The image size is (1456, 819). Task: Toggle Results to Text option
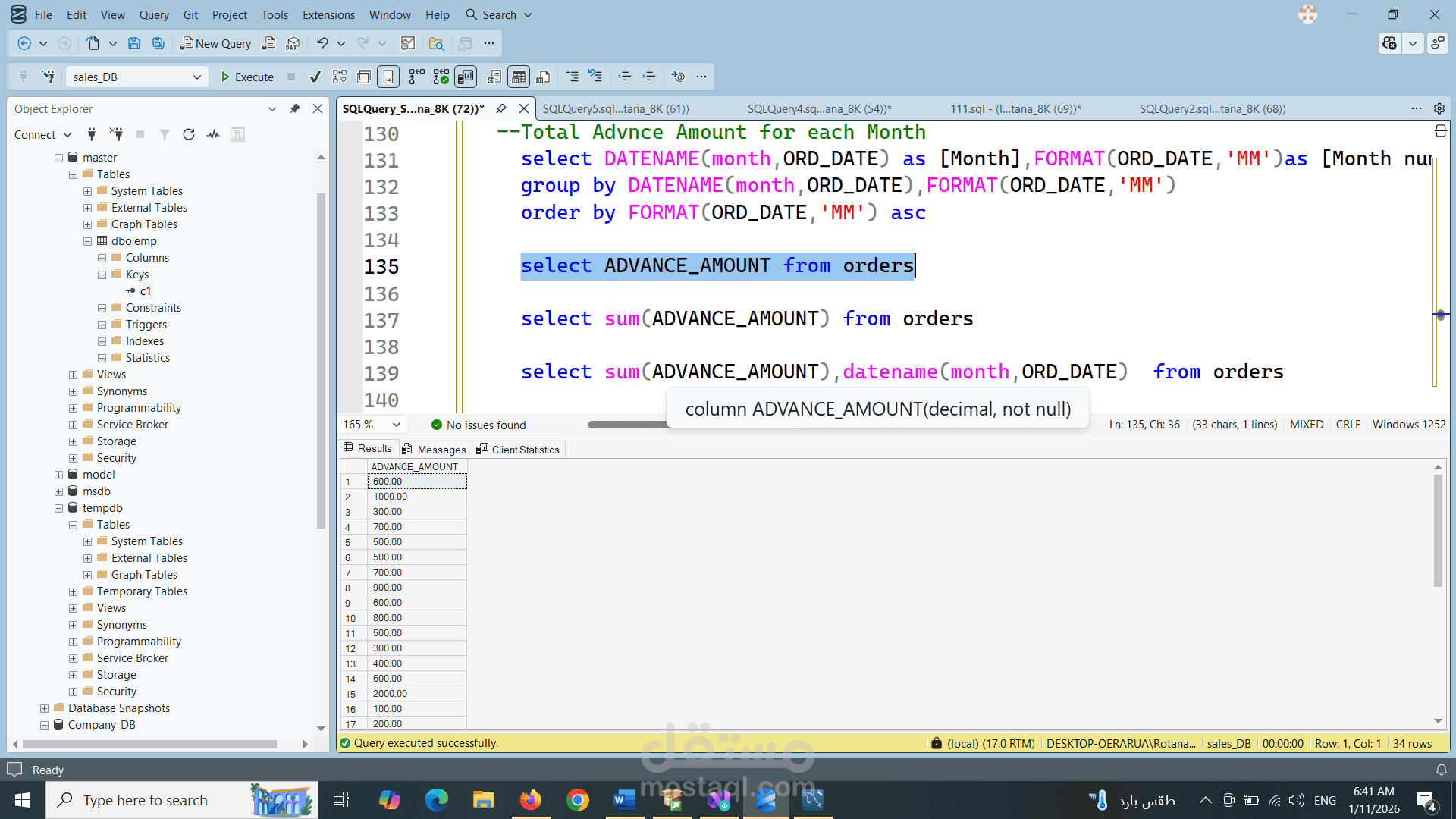(494, 77)
